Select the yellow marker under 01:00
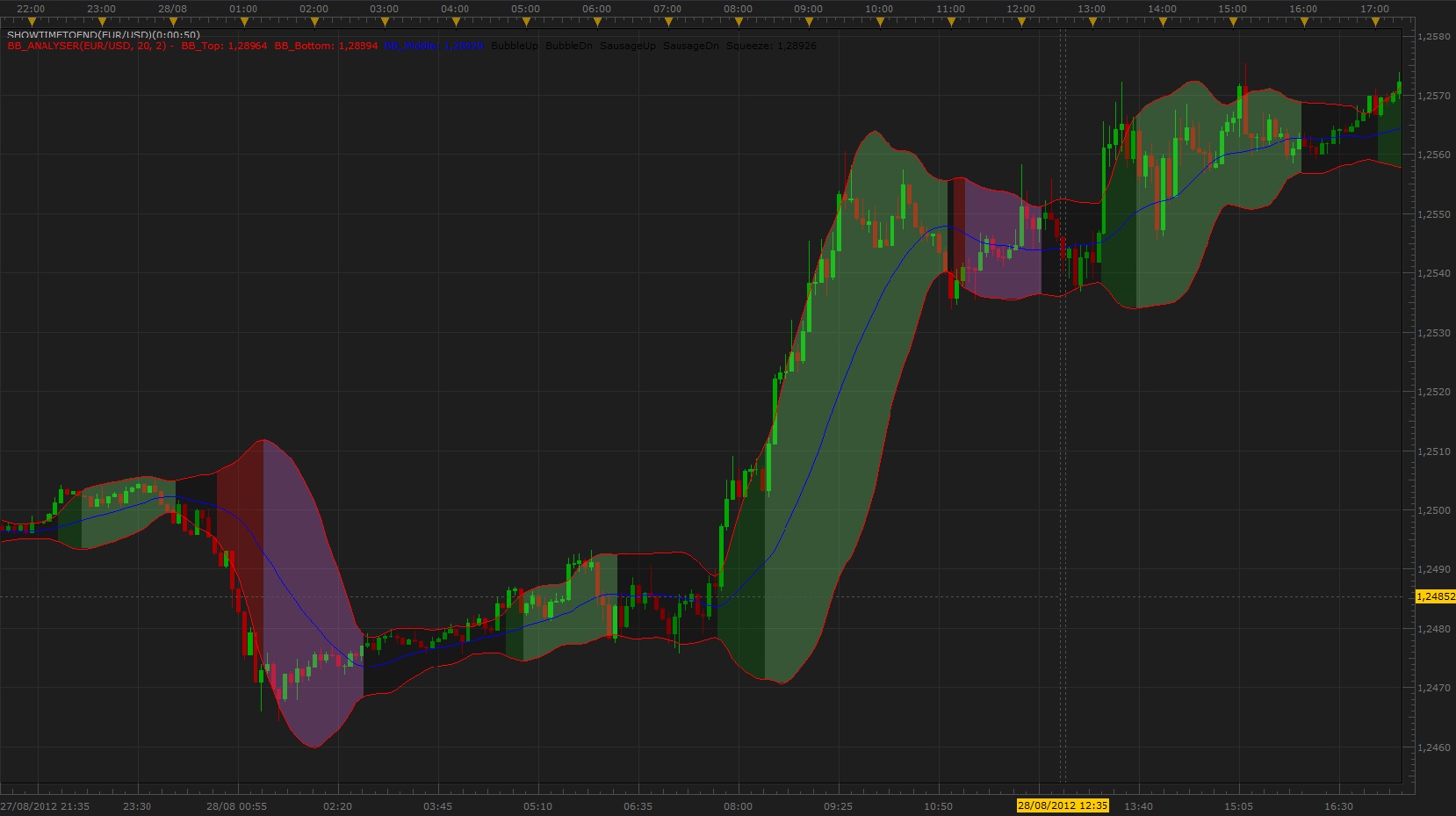The width and height of the screenshot is (1456, 816). [242, 20]
